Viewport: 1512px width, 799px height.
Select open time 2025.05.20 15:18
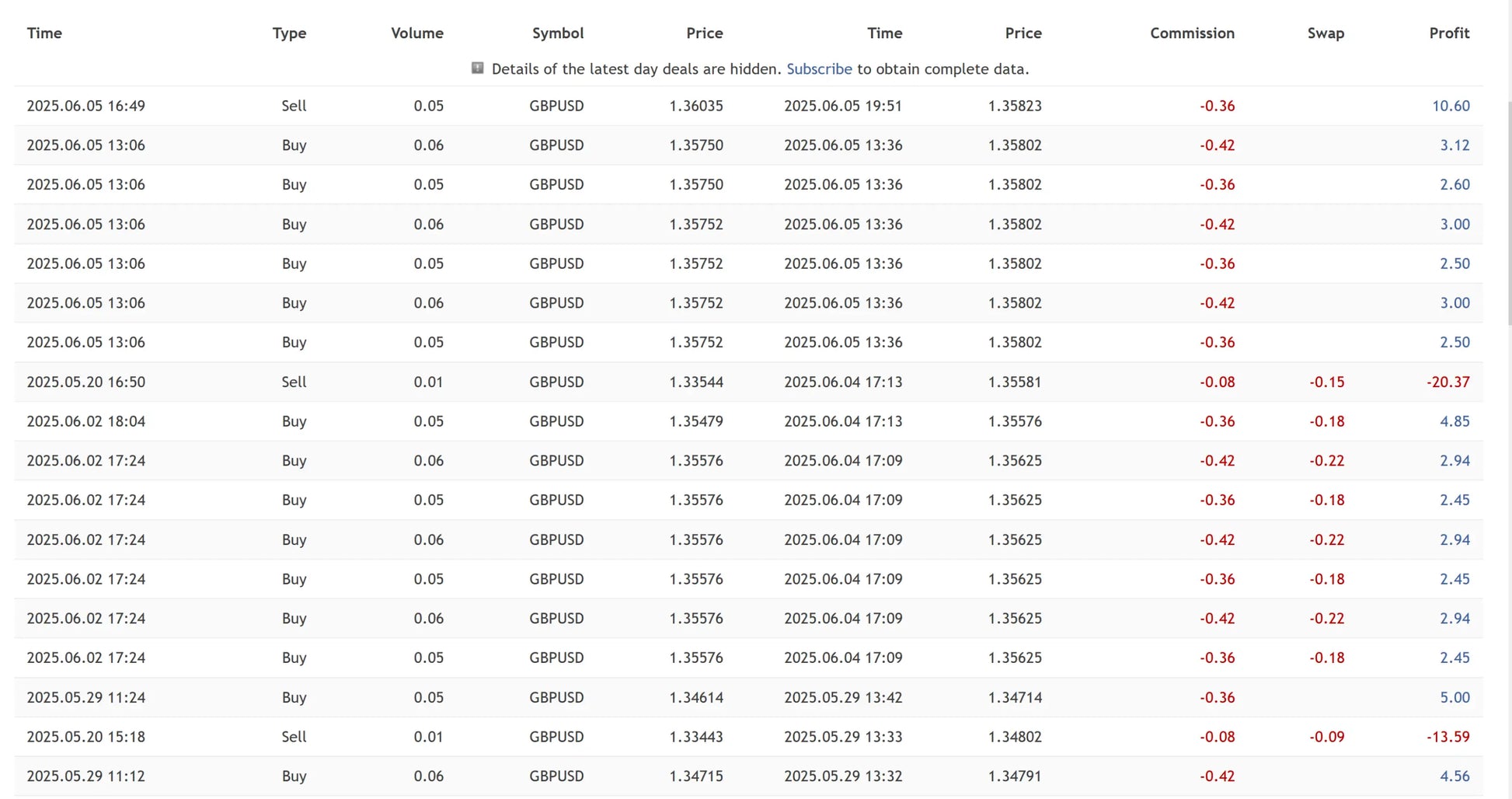click(x=85, y=737)
